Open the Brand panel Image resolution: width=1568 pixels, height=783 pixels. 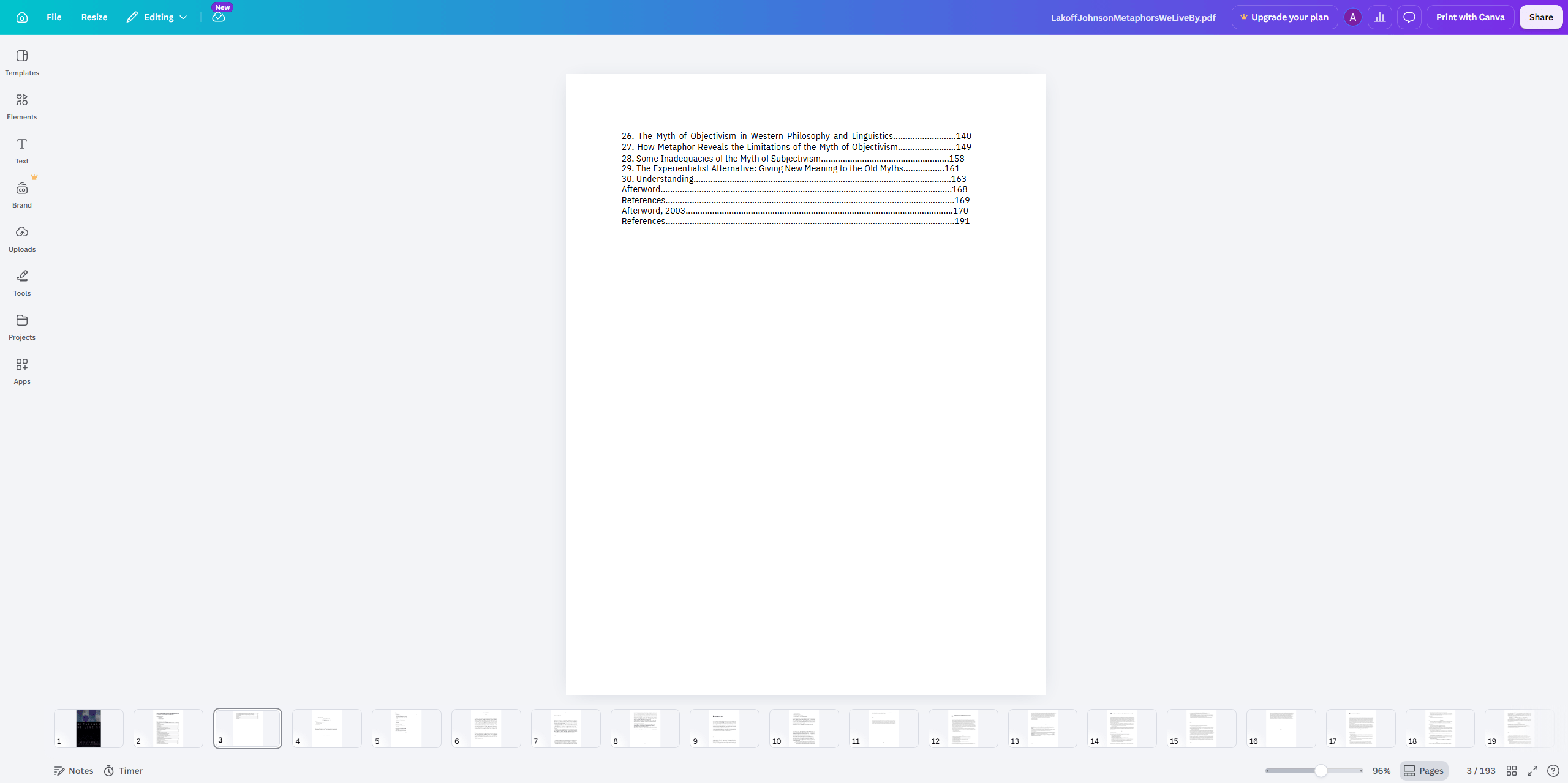click(22, 195)
